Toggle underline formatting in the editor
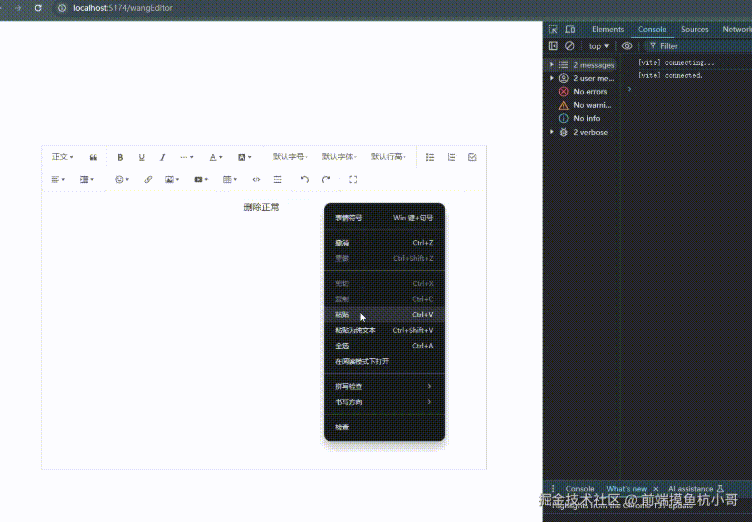Viewport: 752px width, 522px height. click(141, 157)
